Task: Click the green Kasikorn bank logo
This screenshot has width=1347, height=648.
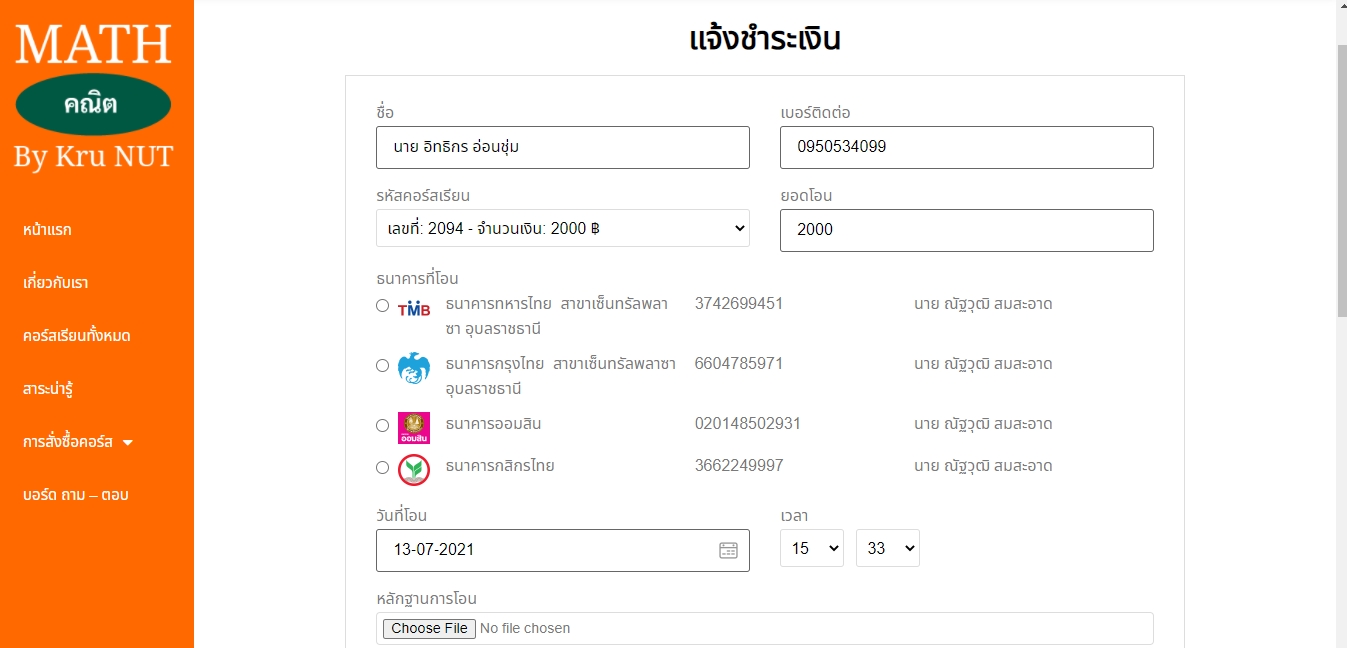Action: (x=413, y=469)
